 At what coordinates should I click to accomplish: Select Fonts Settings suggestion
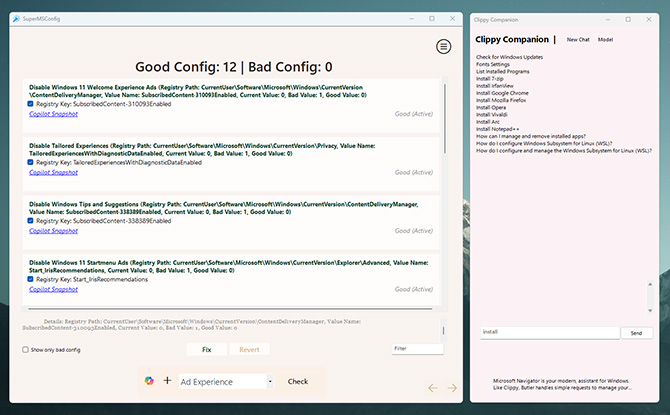(493, 65)
